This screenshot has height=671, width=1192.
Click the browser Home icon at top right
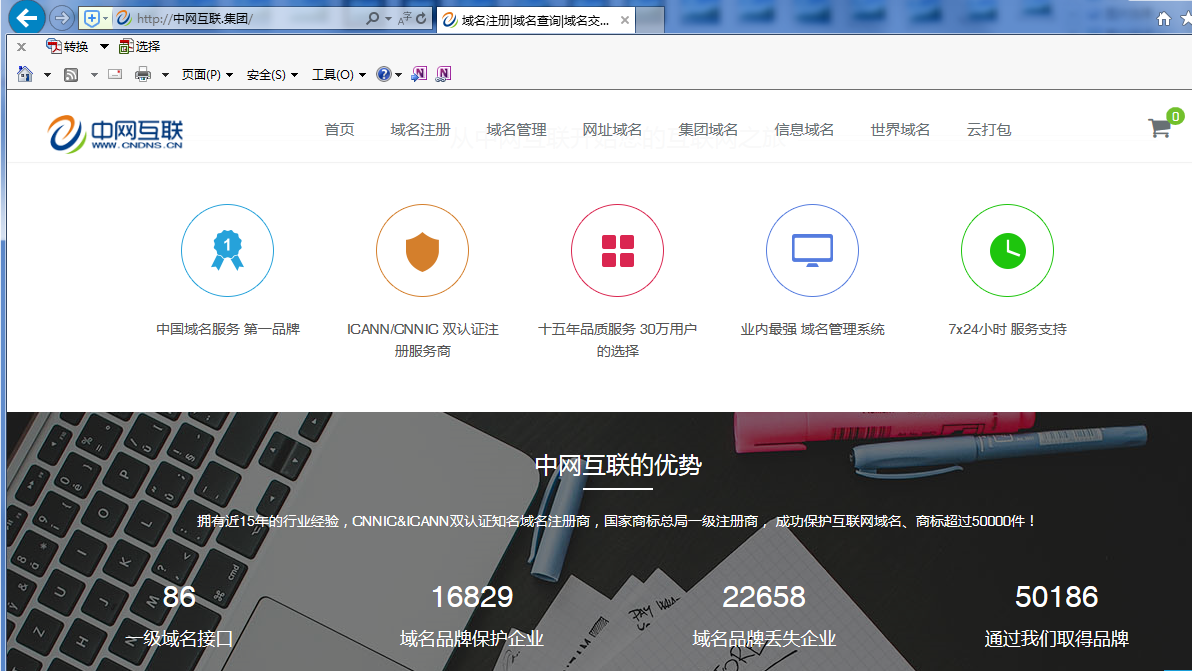(1164, 19)
